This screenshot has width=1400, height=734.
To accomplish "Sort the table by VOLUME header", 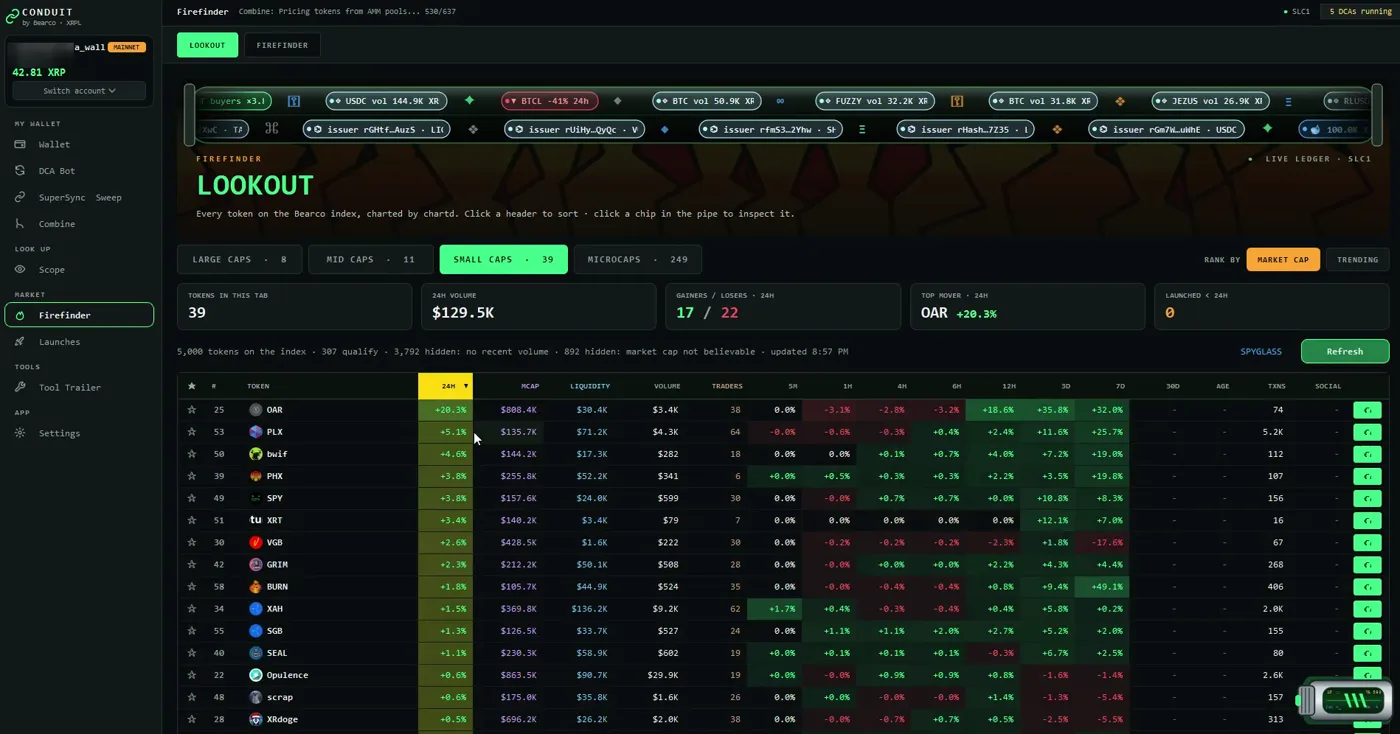I will point(667,386).
